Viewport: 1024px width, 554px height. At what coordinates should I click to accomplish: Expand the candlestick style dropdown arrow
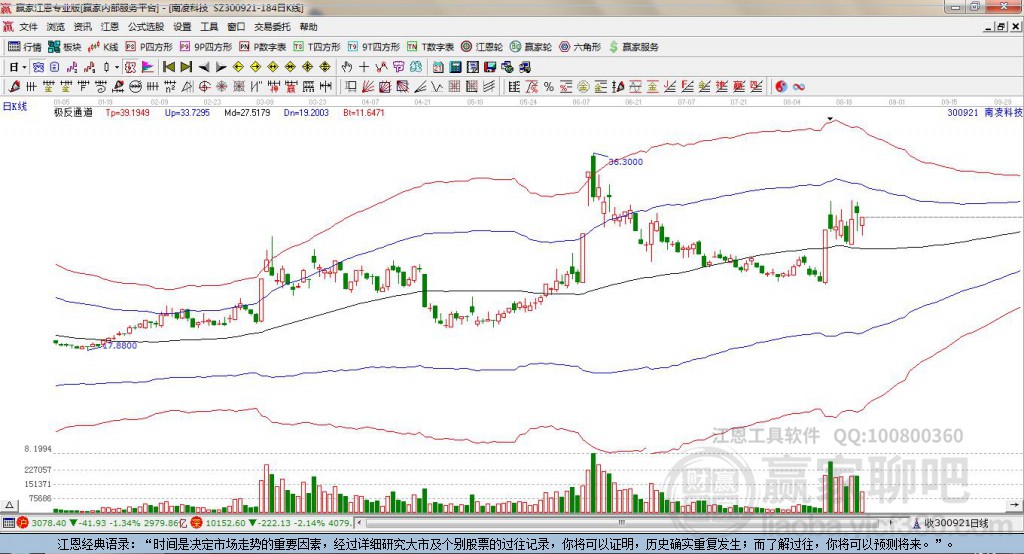(x=117, y=67)
